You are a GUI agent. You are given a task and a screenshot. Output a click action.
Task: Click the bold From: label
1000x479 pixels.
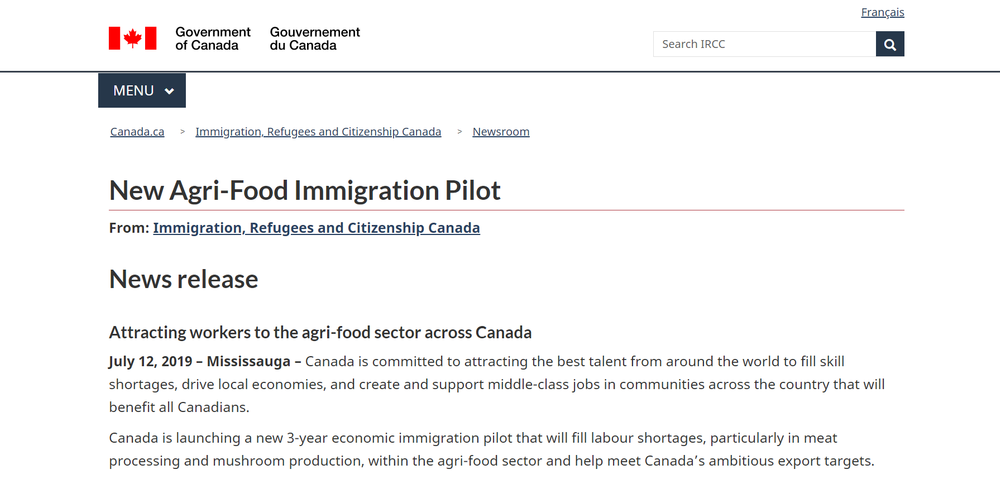(x=129, y=228)
